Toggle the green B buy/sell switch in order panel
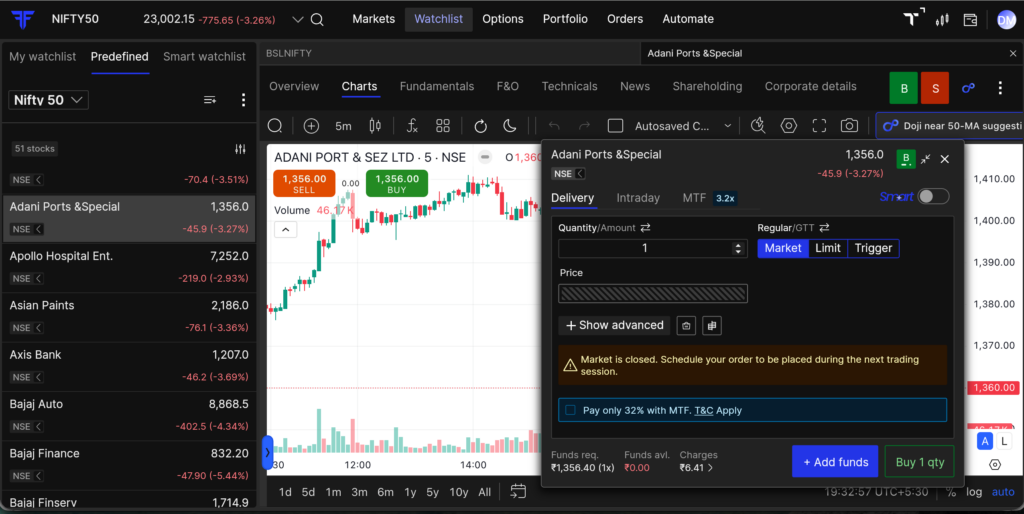 point(905,159)
